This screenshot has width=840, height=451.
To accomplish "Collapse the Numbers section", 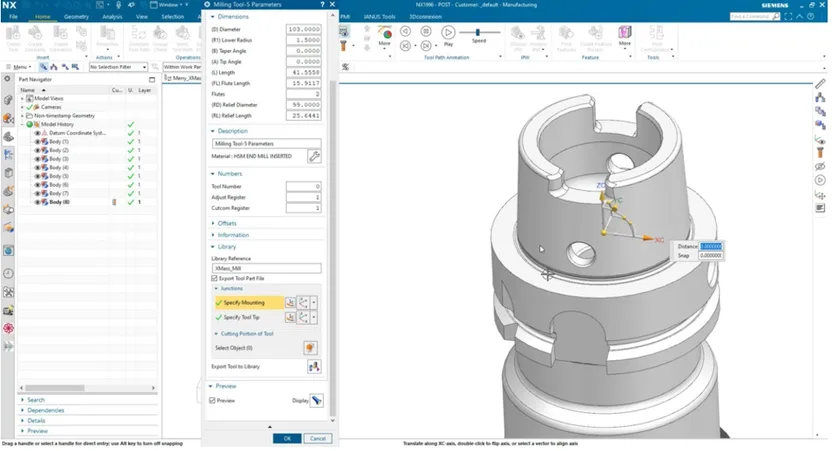I will (213, 174).
